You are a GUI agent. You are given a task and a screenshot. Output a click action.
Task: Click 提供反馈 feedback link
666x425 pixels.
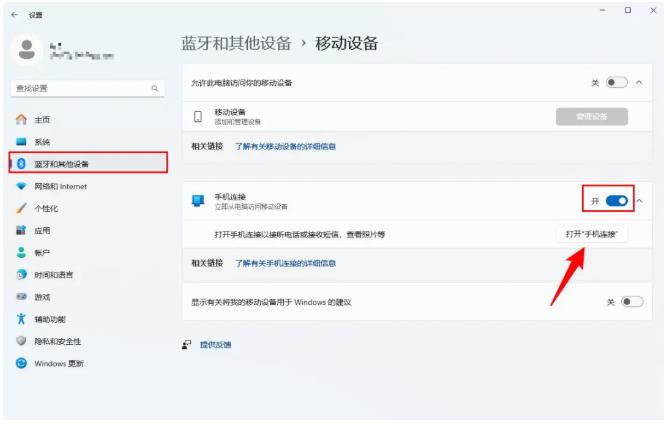coord(214,344)
